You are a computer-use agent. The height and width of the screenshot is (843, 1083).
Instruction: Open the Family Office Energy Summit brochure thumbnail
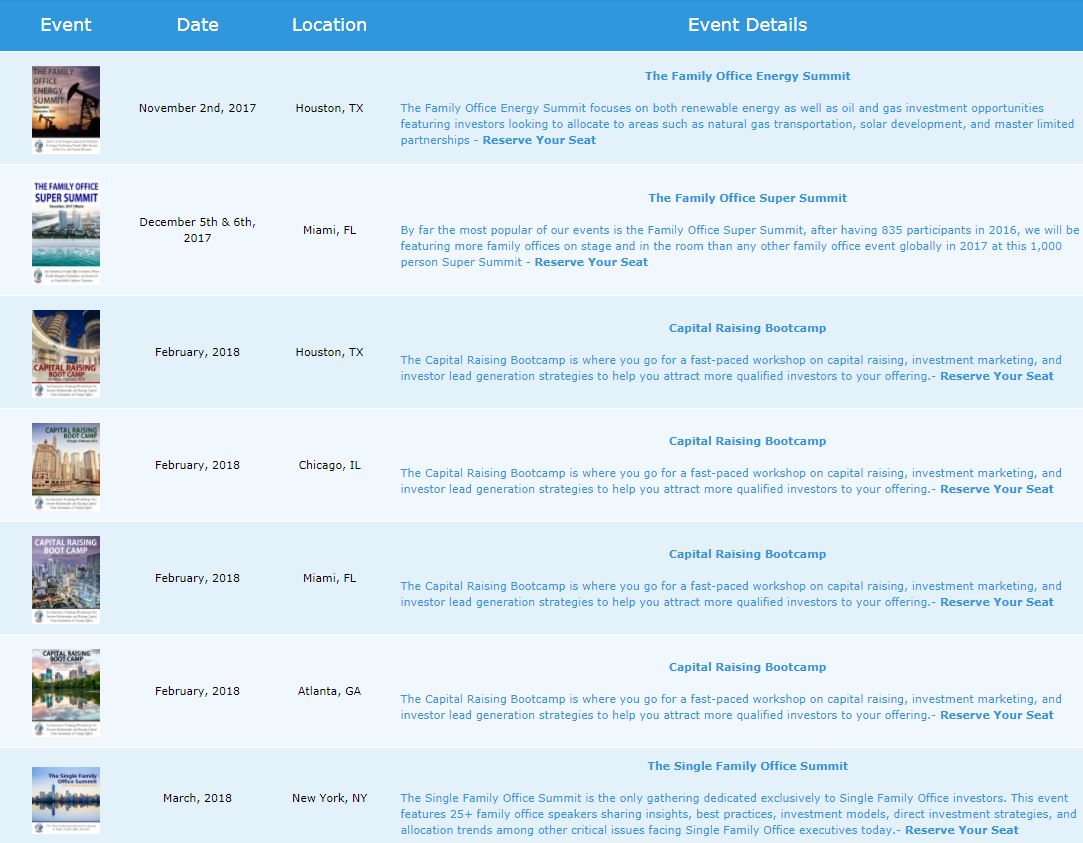[x=66, y=109]
